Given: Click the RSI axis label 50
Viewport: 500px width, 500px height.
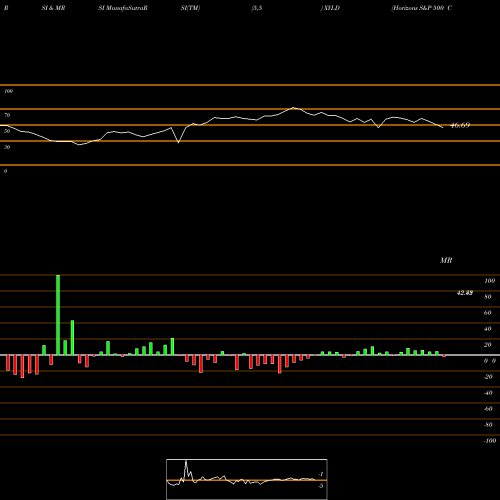Looking at the screenshot, I should [7, 131].
